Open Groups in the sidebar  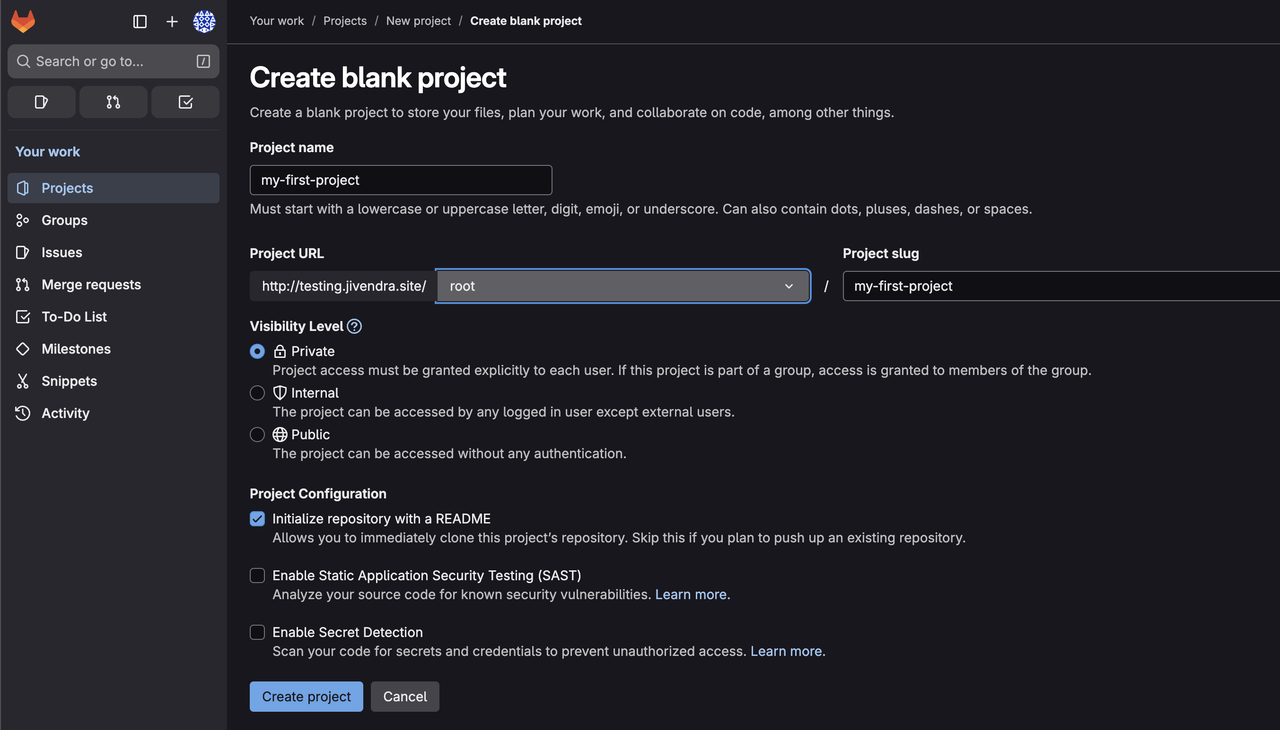point(64,220)
